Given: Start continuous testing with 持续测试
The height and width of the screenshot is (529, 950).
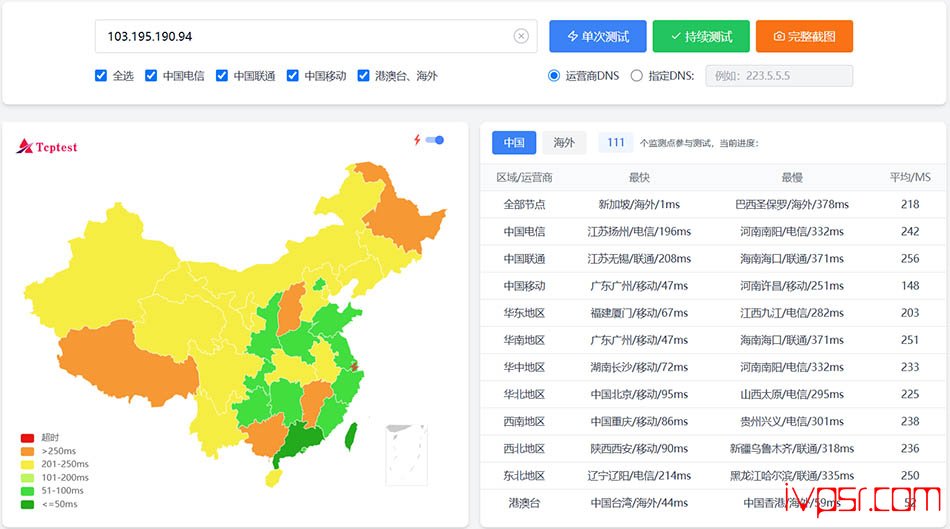Looking at the screenshot, I should tap(701, 36).
